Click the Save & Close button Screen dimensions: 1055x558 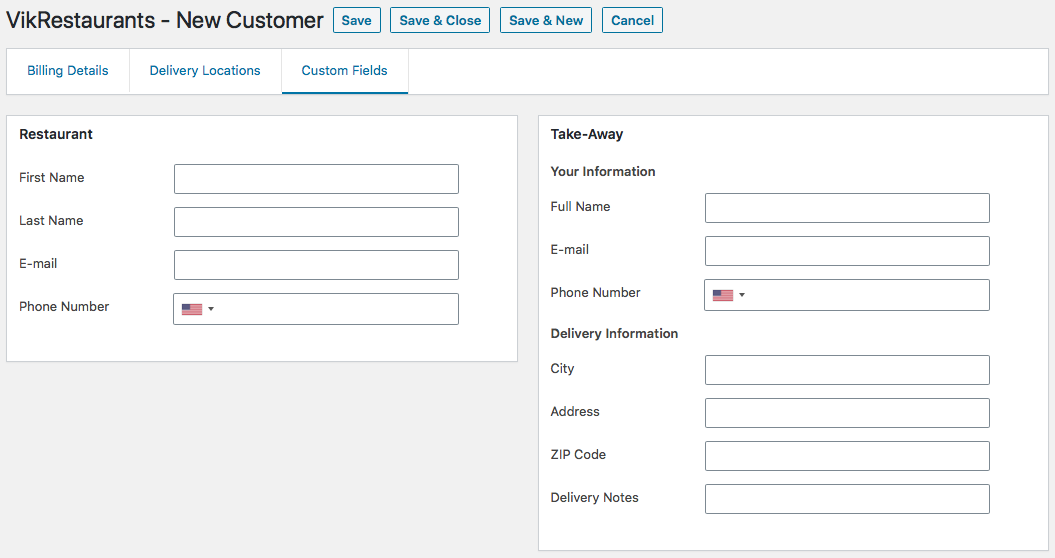point(440,20)
